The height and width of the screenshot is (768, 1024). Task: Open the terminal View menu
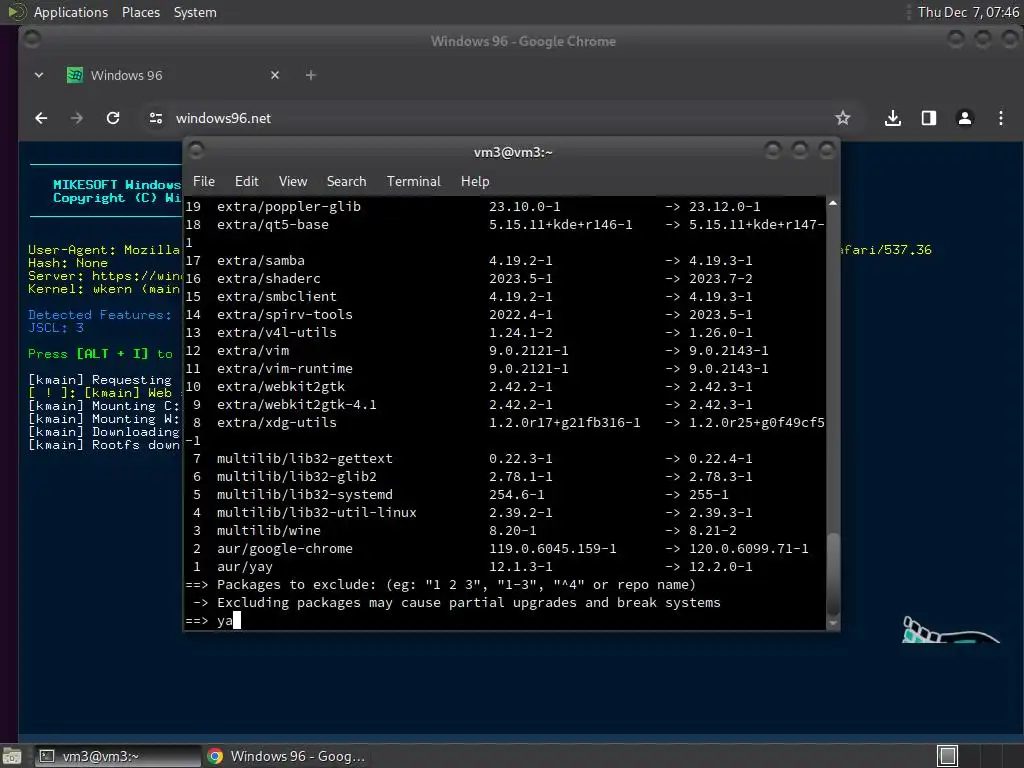(x=293, y=181)
